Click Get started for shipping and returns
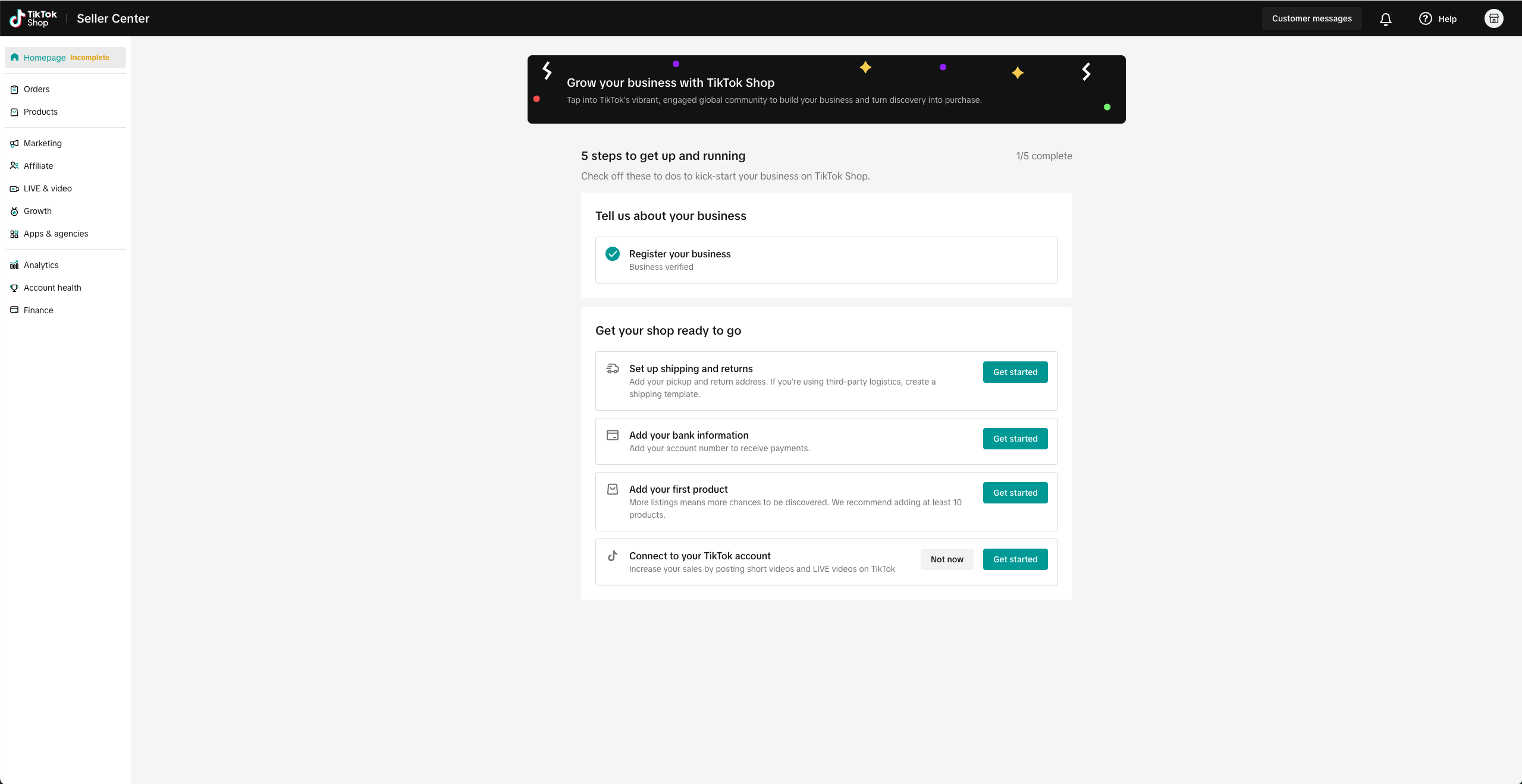Viewport: 1522px width, 784px height. pos(1015,372)
